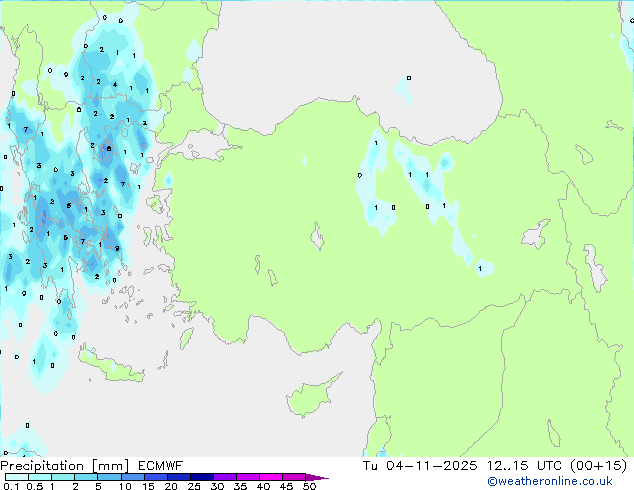Click the 'Tu 04-11-2025' date text

click(420, 466)
